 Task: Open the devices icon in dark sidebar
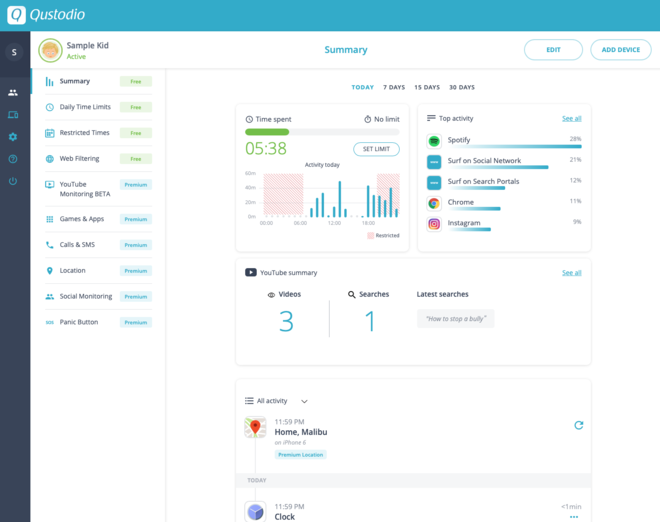[x=13, y=115]
